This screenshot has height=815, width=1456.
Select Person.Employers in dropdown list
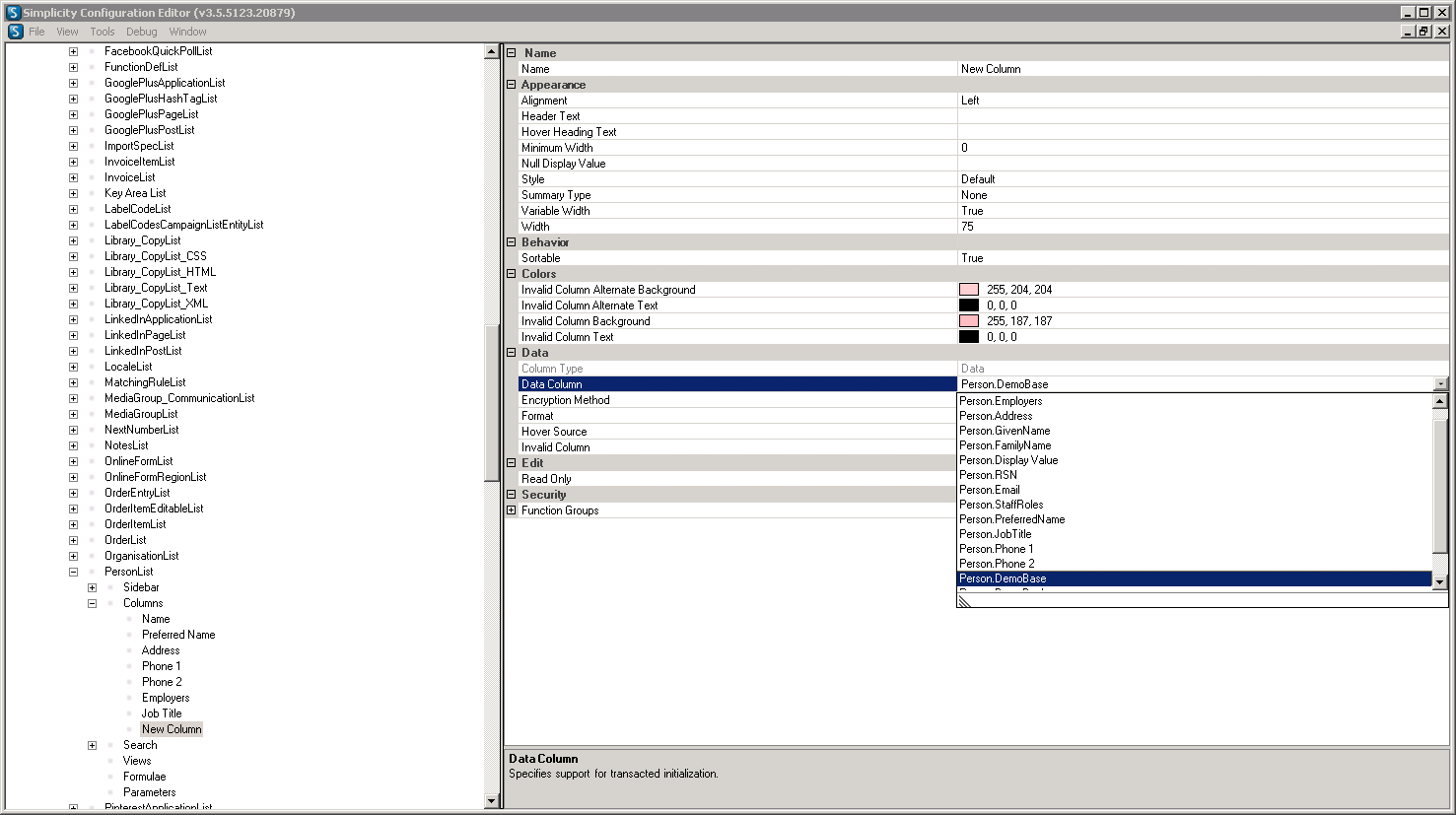1194,401
